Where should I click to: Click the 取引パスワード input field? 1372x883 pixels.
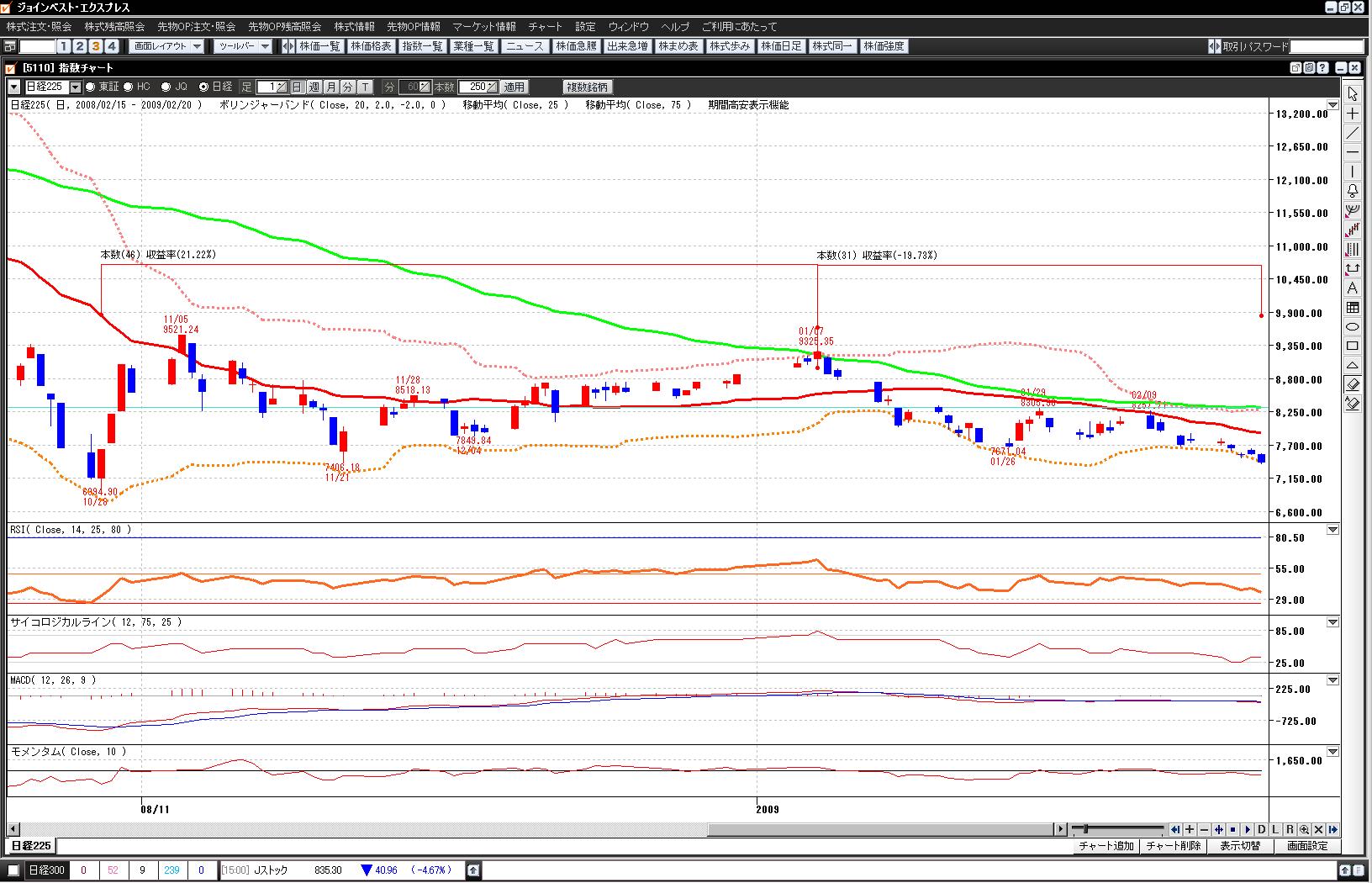point(1326,46)
